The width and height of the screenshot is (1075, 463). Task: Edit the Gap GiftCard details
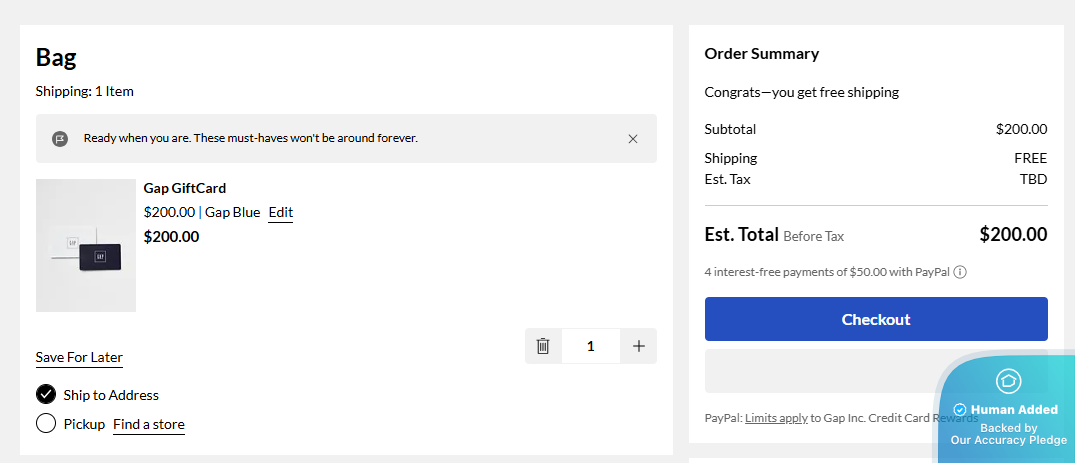pos(281,212)
